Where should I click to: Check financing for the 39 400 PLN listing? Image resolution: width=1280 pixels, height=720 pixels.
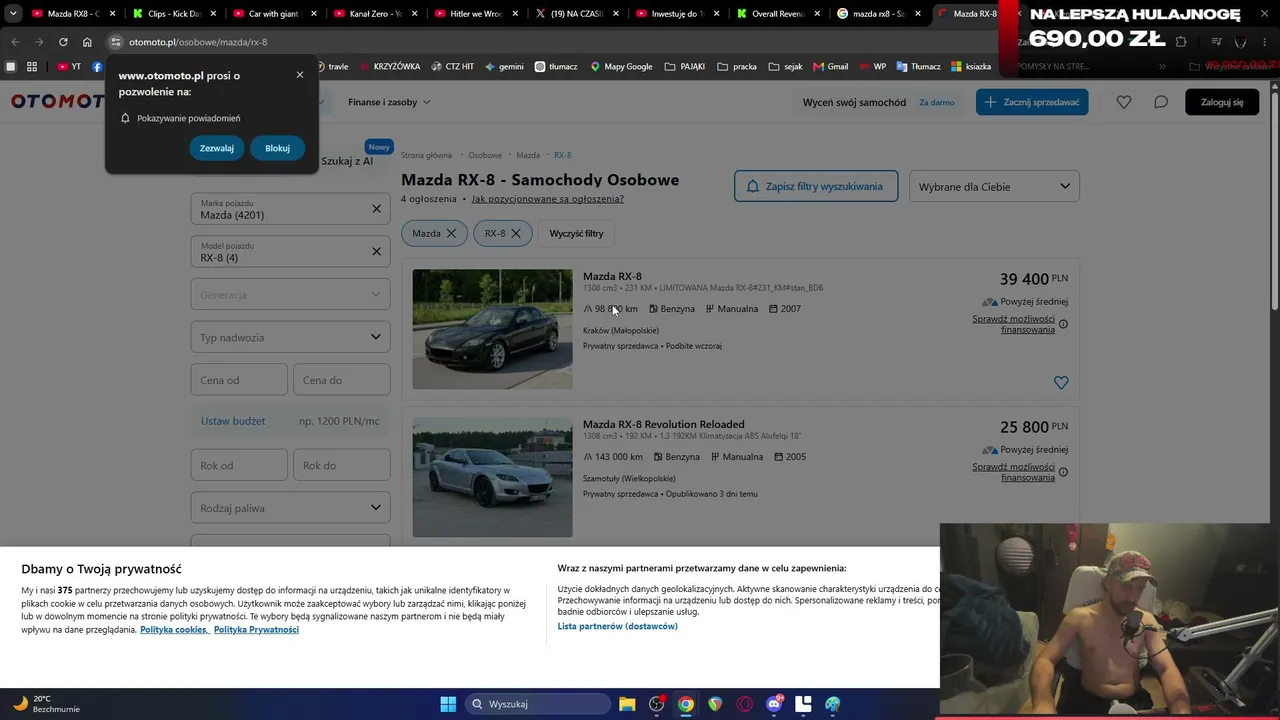1013,324
